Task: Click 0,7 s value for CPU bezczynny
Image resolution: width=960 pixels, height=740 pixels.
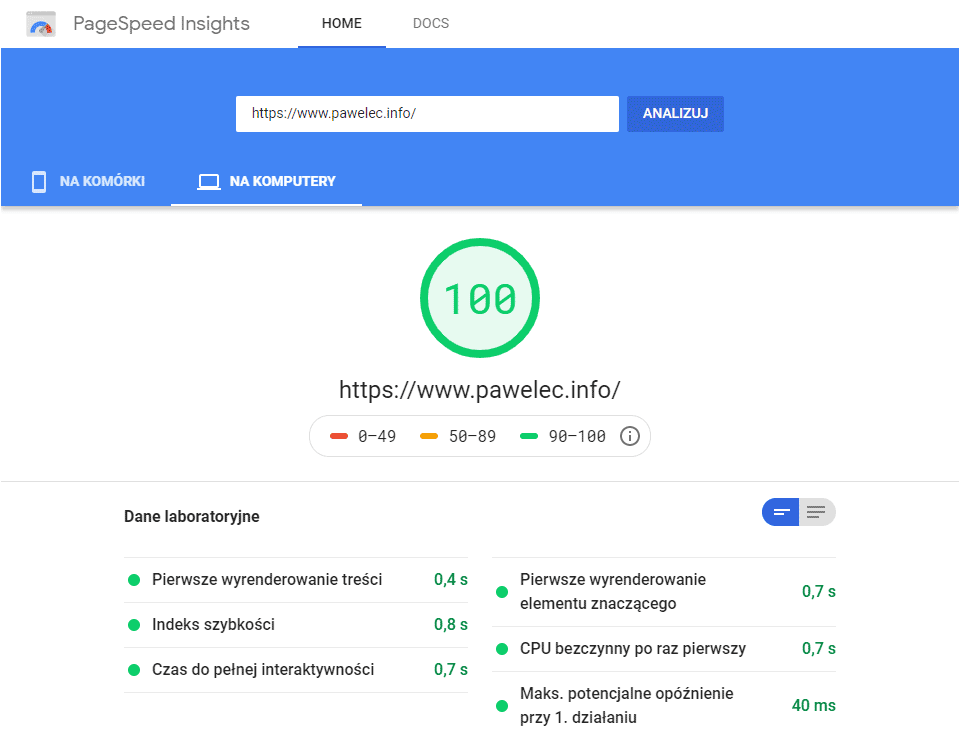Action: [x=819, y=649]
